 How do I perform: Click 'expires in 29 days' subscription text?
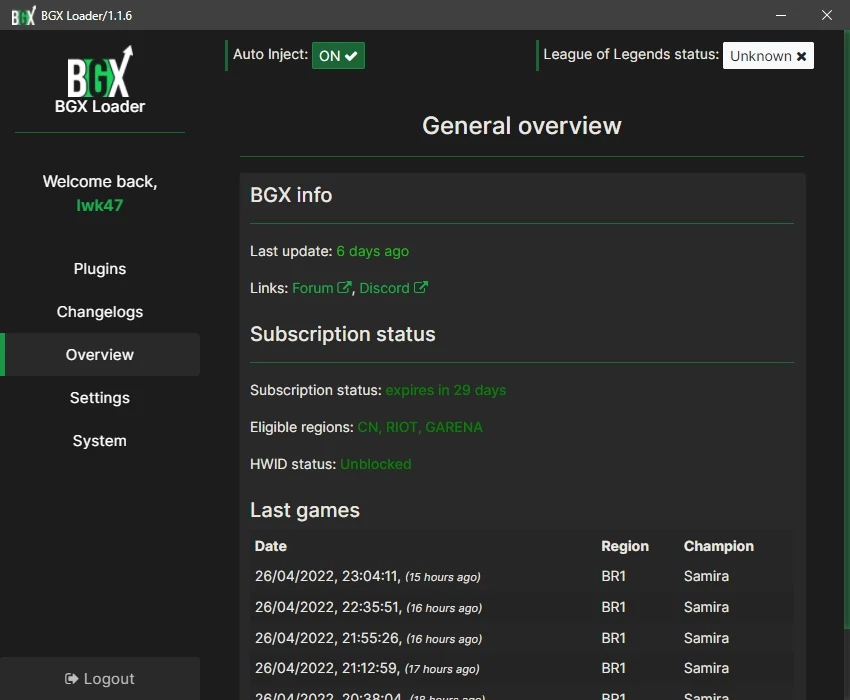point(446,390)
